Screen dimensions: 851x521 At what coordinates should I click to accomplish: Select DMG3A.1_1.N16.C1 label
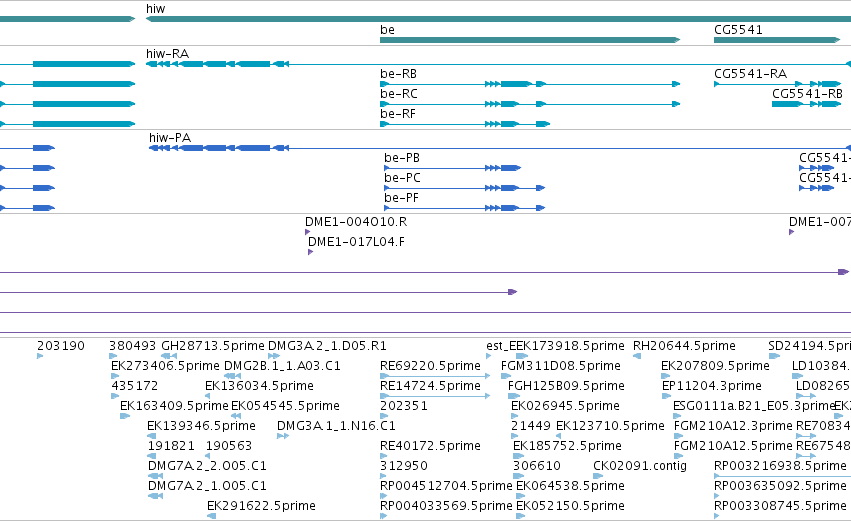coord(336,426)
